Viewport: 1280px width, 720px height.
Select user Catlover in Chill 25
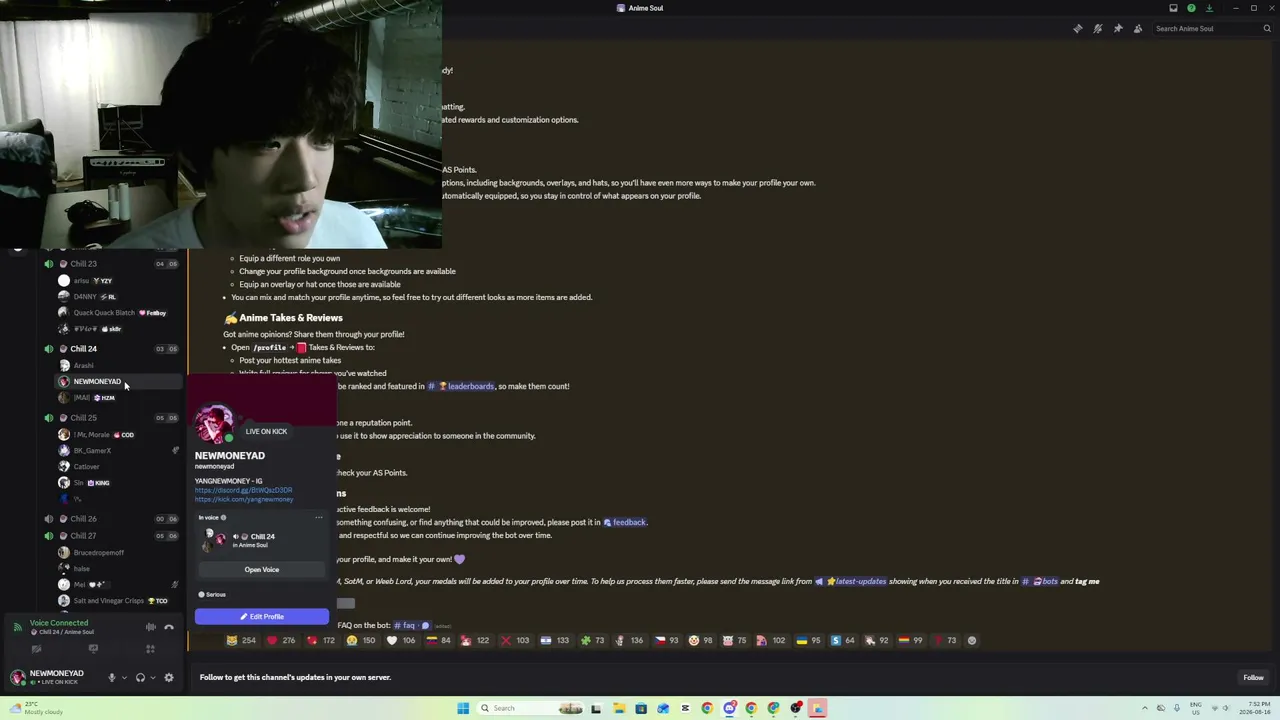87,467
